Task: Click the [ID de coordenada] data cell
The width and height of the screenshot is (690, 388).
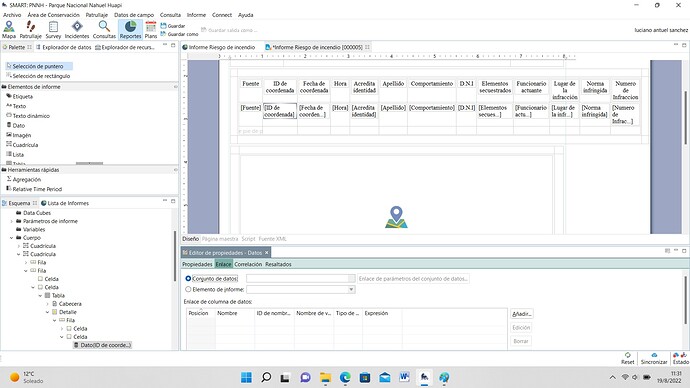Action: click(280, 111)
